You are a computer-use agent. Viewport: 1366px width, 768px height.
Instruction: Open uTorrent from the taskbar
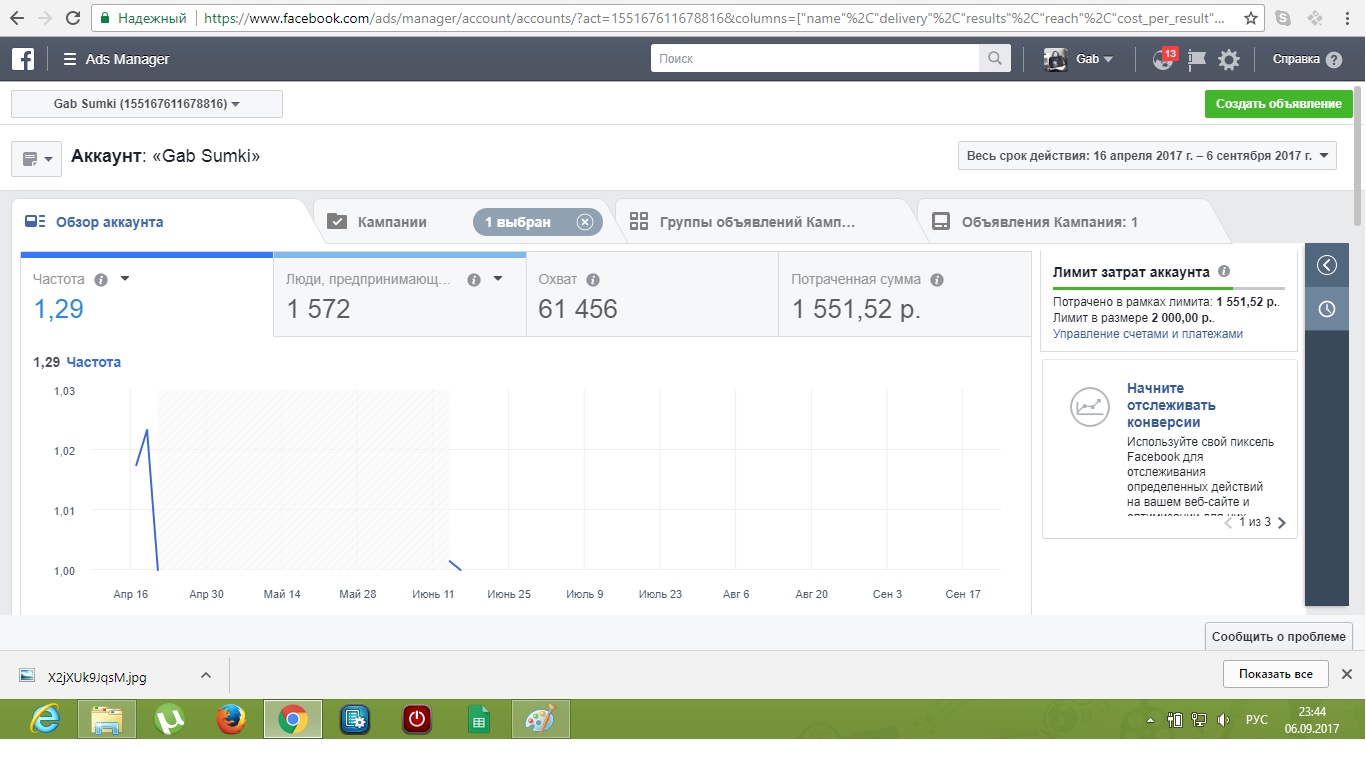point(170,719)
